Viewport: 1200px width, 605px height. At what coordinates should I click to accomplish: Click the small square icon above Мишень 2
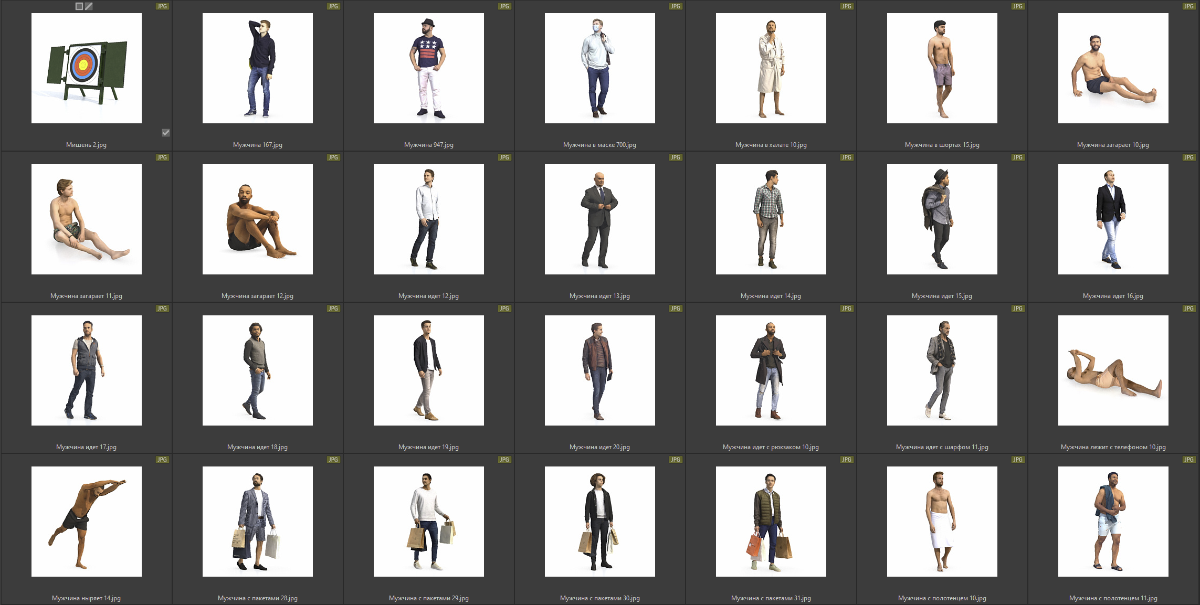79,6
